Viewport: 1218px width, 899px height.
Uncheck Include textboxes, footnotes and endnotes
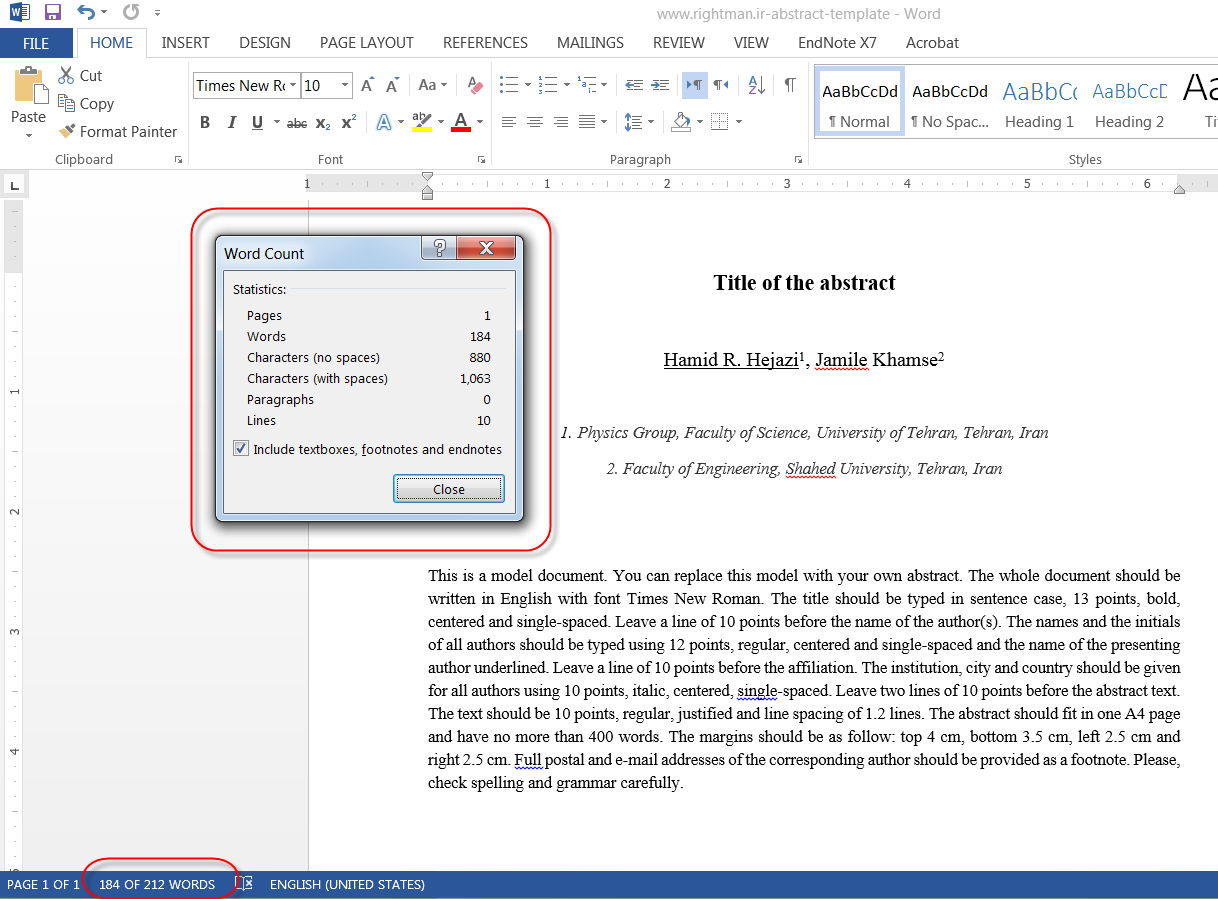pos(241,449)
